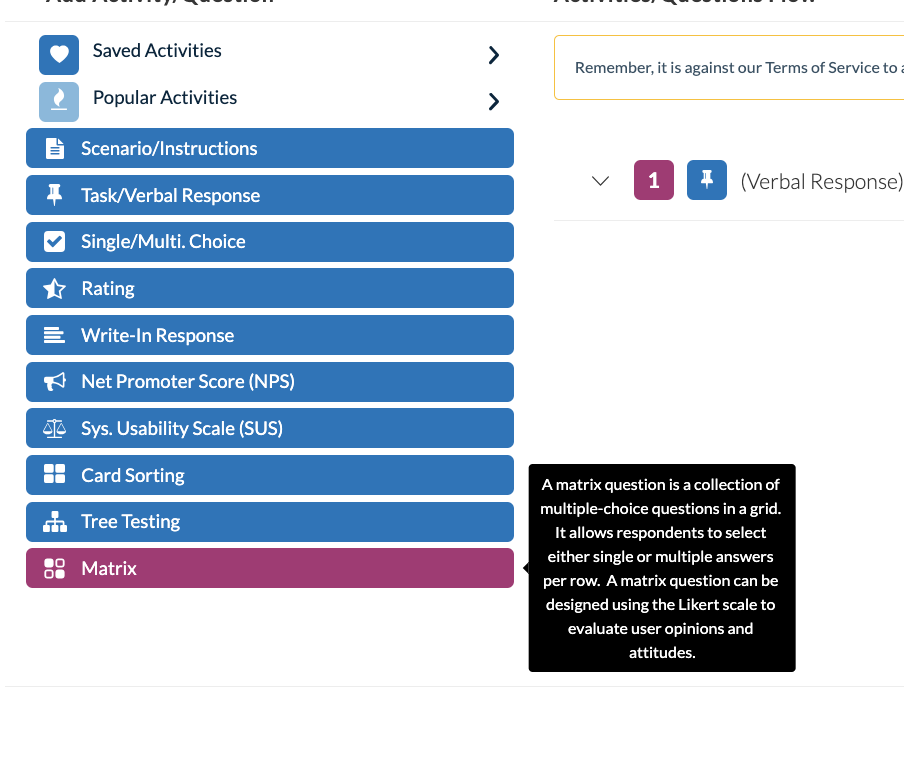Click the Net Promoter Score megaphone icon

tap(55, 382)
